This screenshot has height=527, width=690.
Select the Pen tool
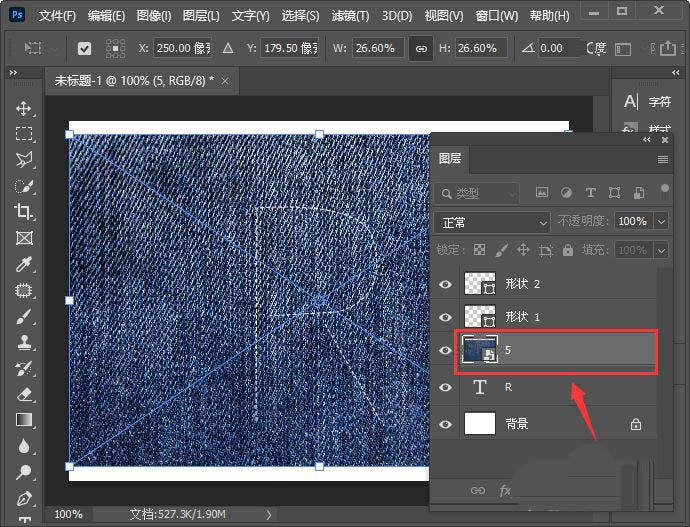24,498
